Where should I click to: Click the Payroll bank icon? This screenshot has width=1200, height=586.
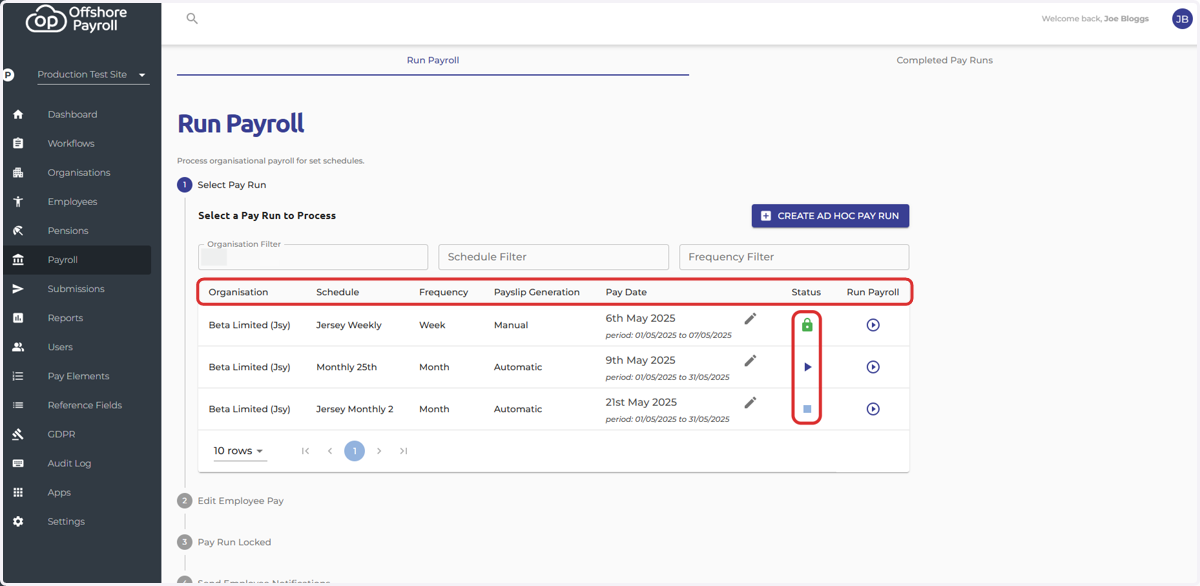[18, 260]
